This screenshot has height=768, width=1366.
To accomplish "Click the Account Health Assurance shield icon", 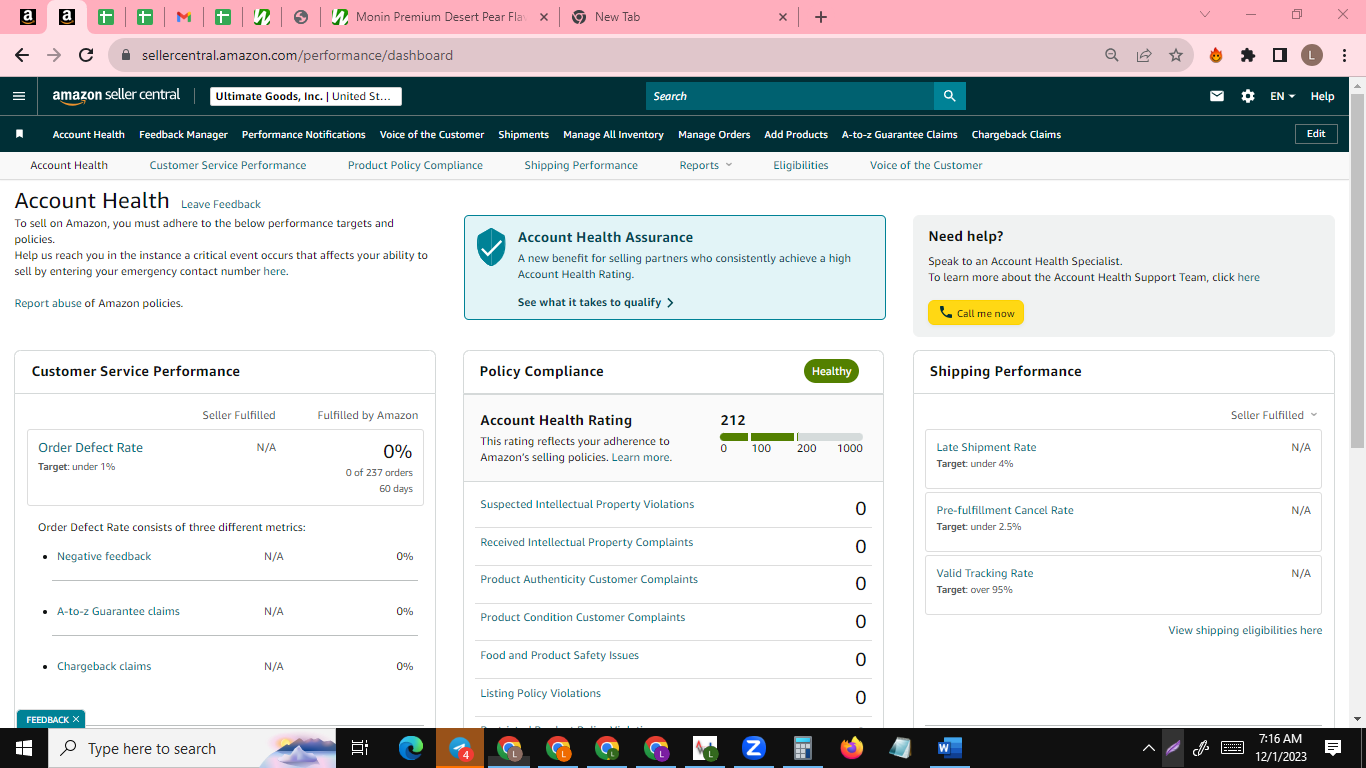I will pos(491,246).
